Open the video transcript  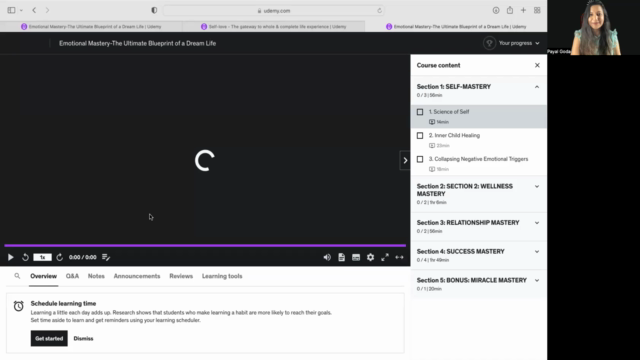tap(341, 257)
